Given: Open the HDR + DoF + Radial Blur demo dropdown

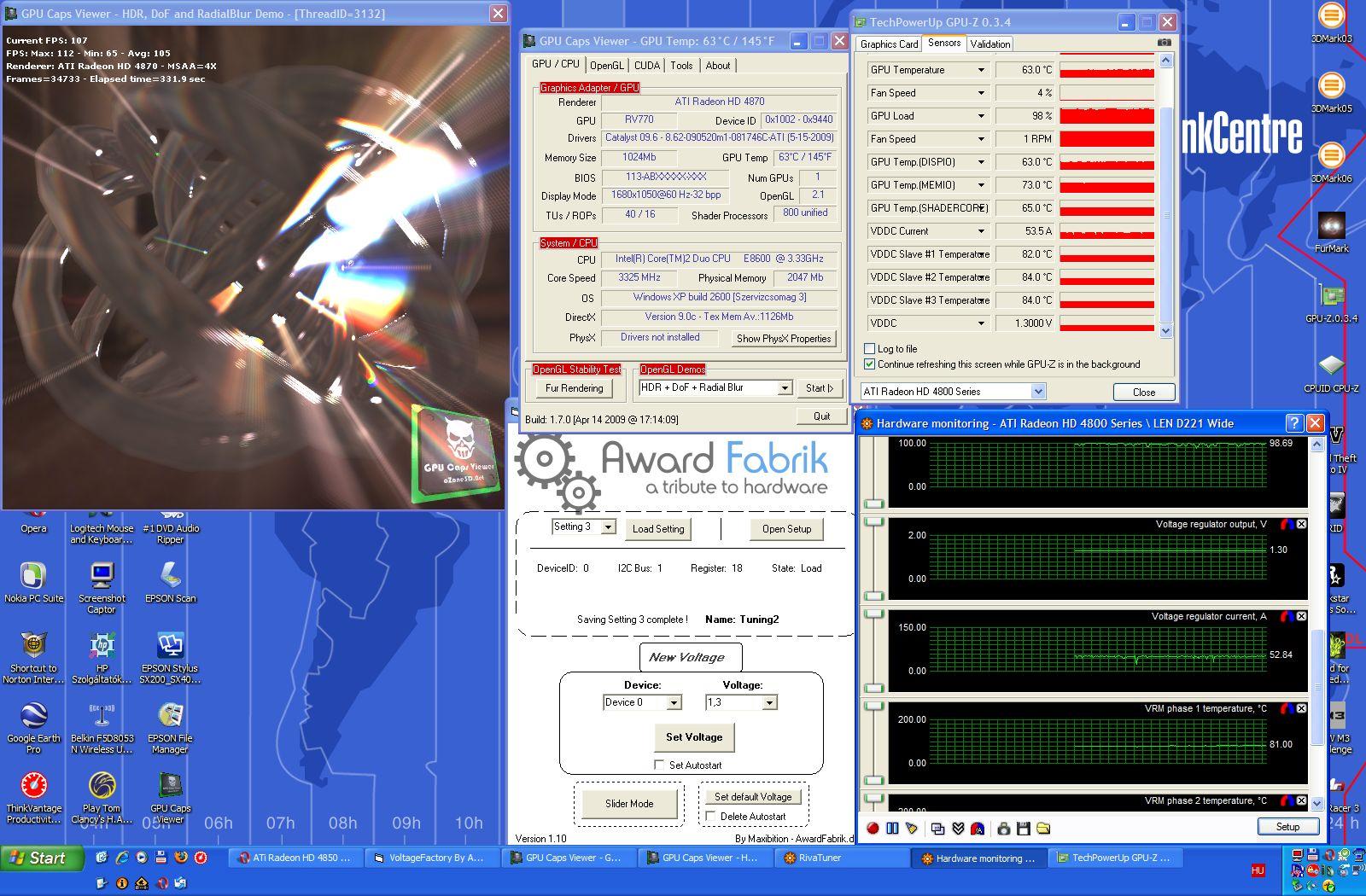Looking at the screenshot, I should [784, 387].
